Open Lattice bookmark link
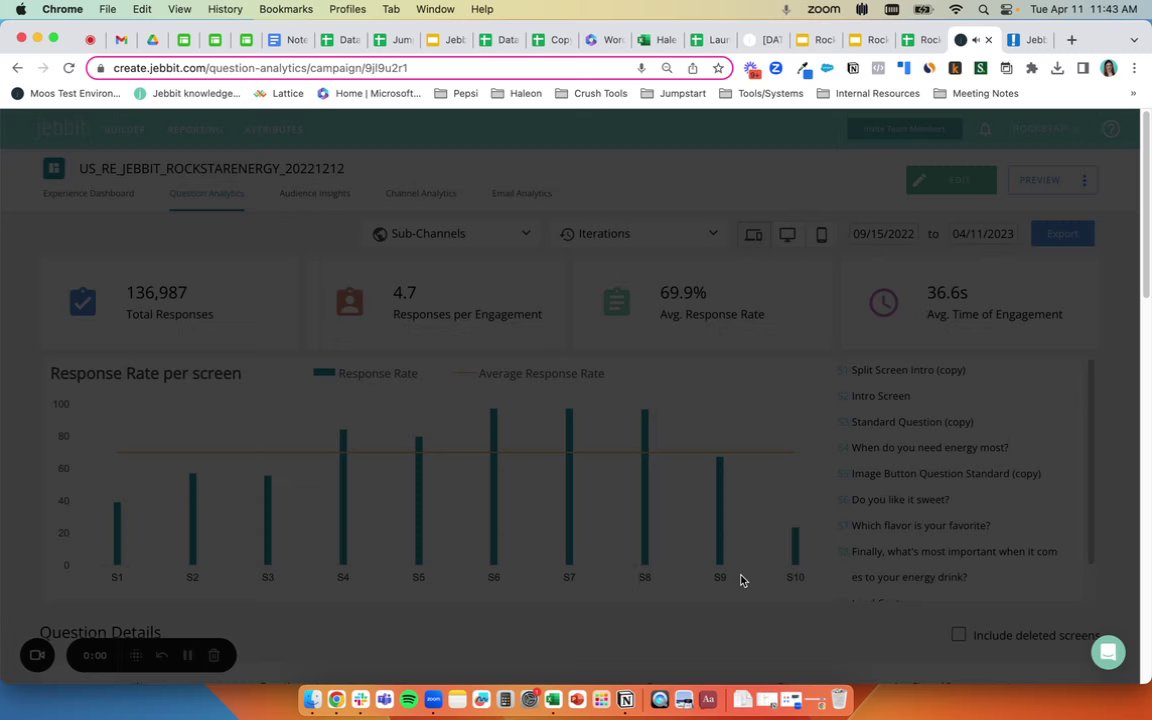This screenshot has height=720, width=1152. coord(278,93)
